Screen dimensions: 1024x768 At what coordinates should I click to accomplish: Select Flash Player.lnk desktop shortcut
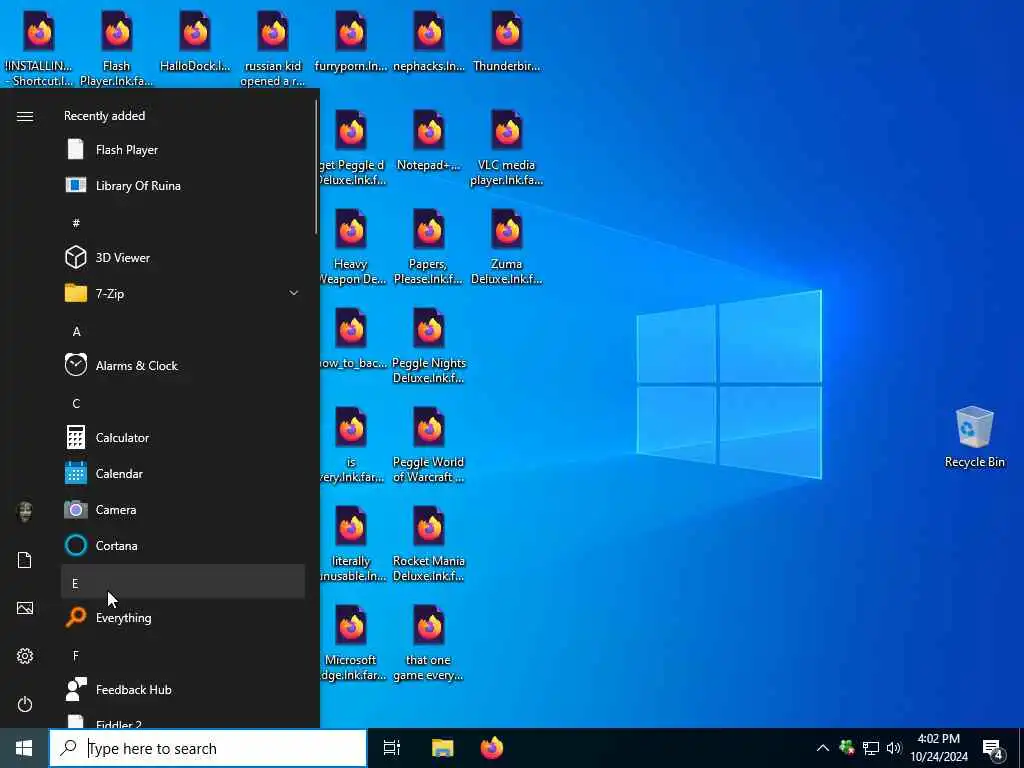coord(116,48)
